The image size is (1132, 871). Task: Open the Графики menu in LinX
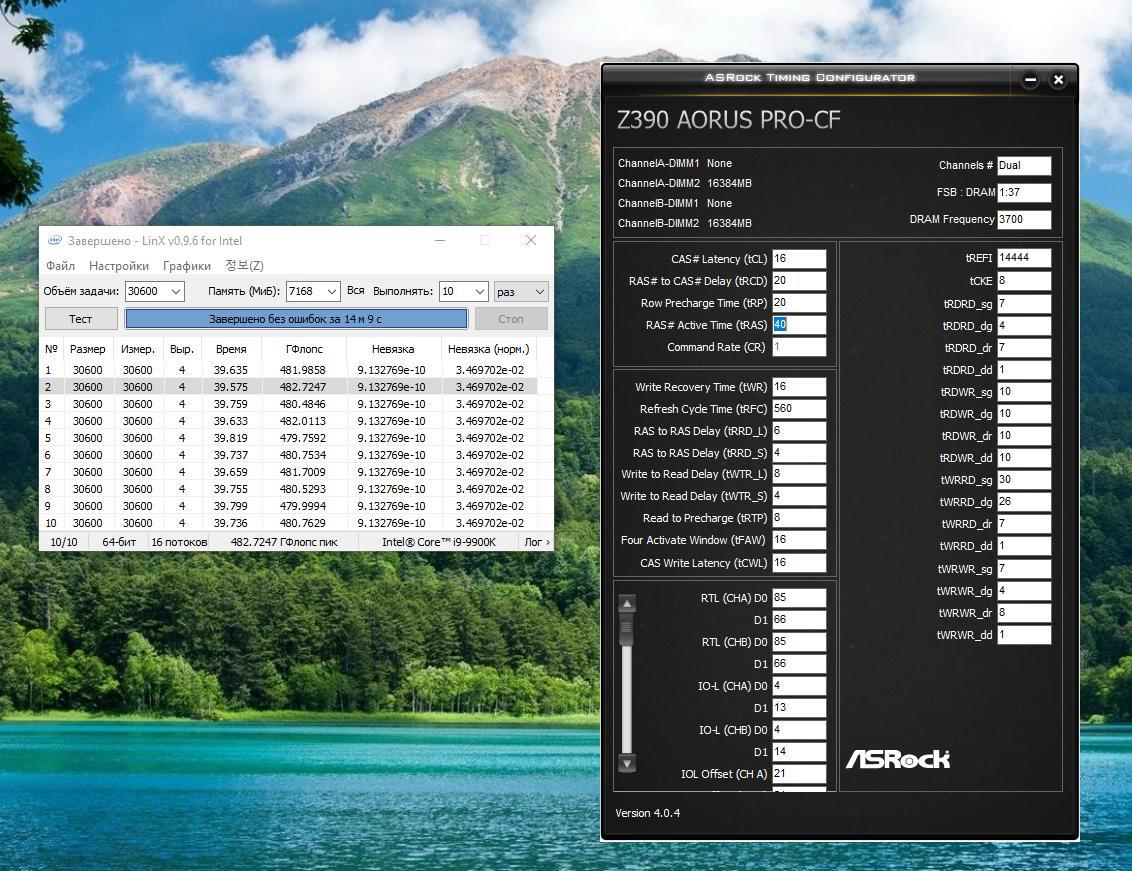point(187,266)
